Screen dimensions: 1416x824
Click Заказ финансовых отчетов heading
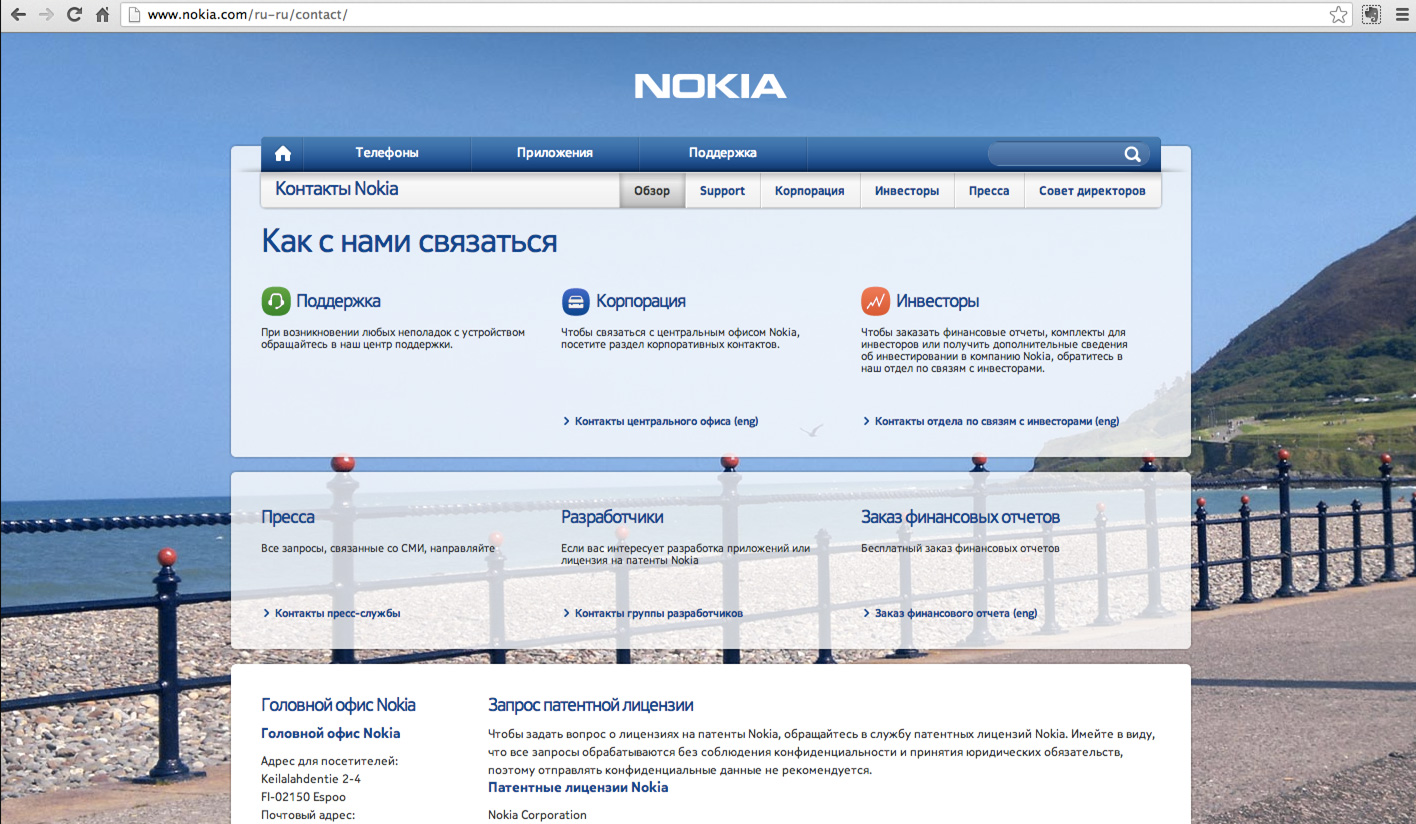961,517
